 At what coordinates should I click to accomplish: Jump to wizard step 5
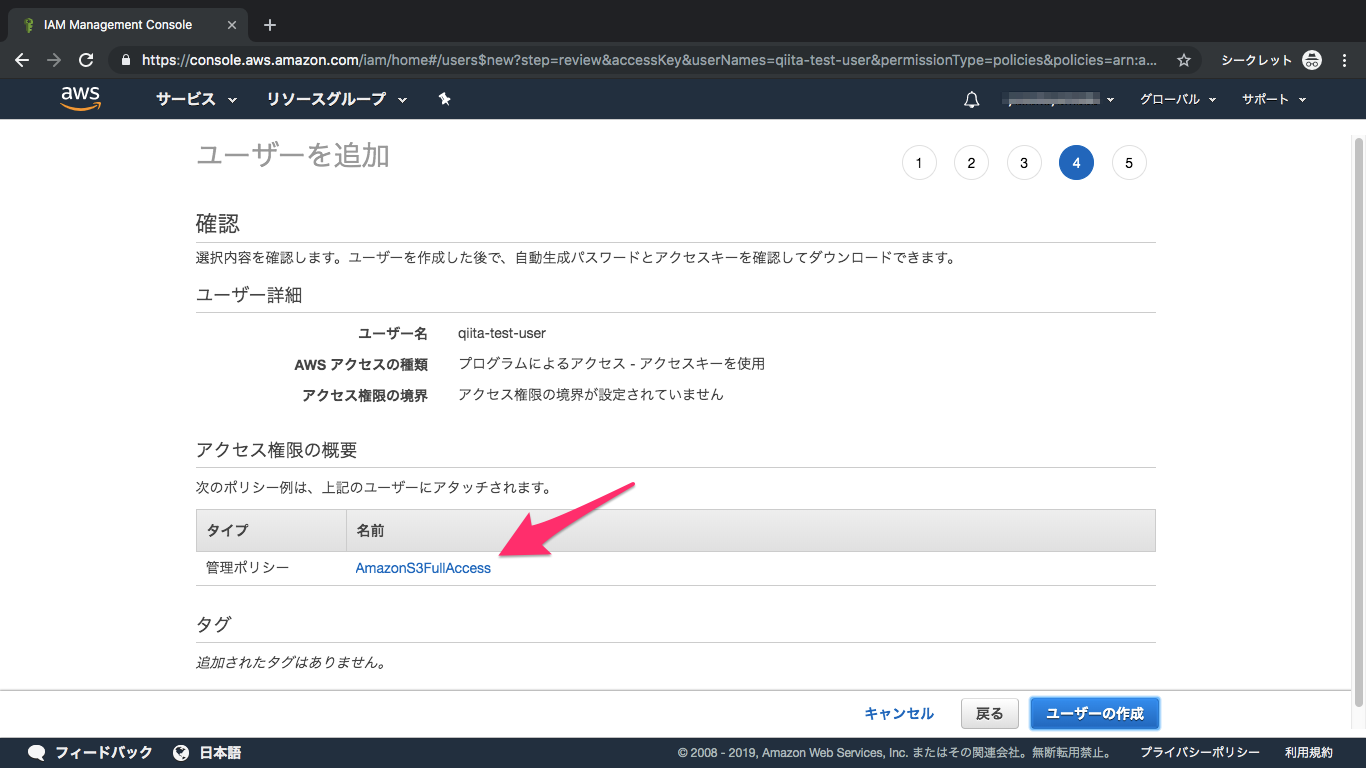1129,163
